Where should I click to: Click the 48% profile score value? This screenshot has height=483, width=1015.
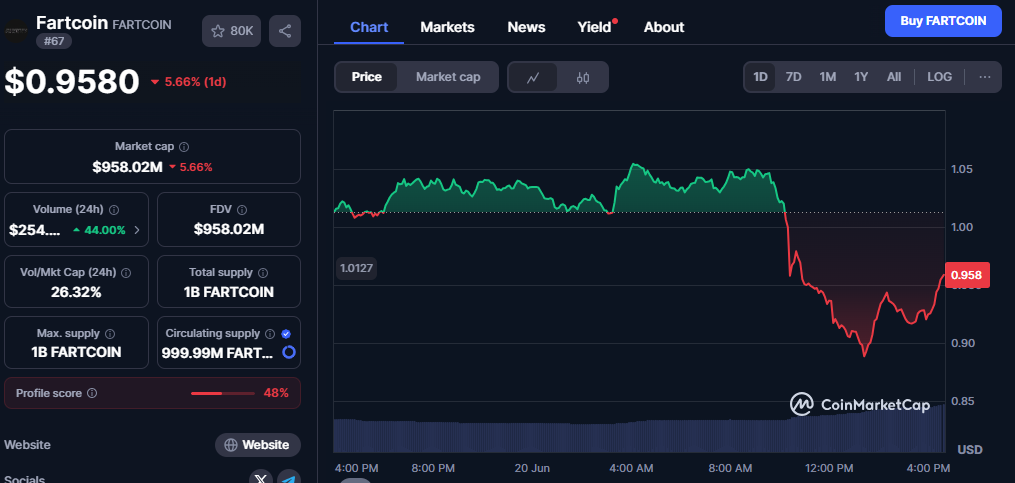pyautogui.click(x=276, y=393)
